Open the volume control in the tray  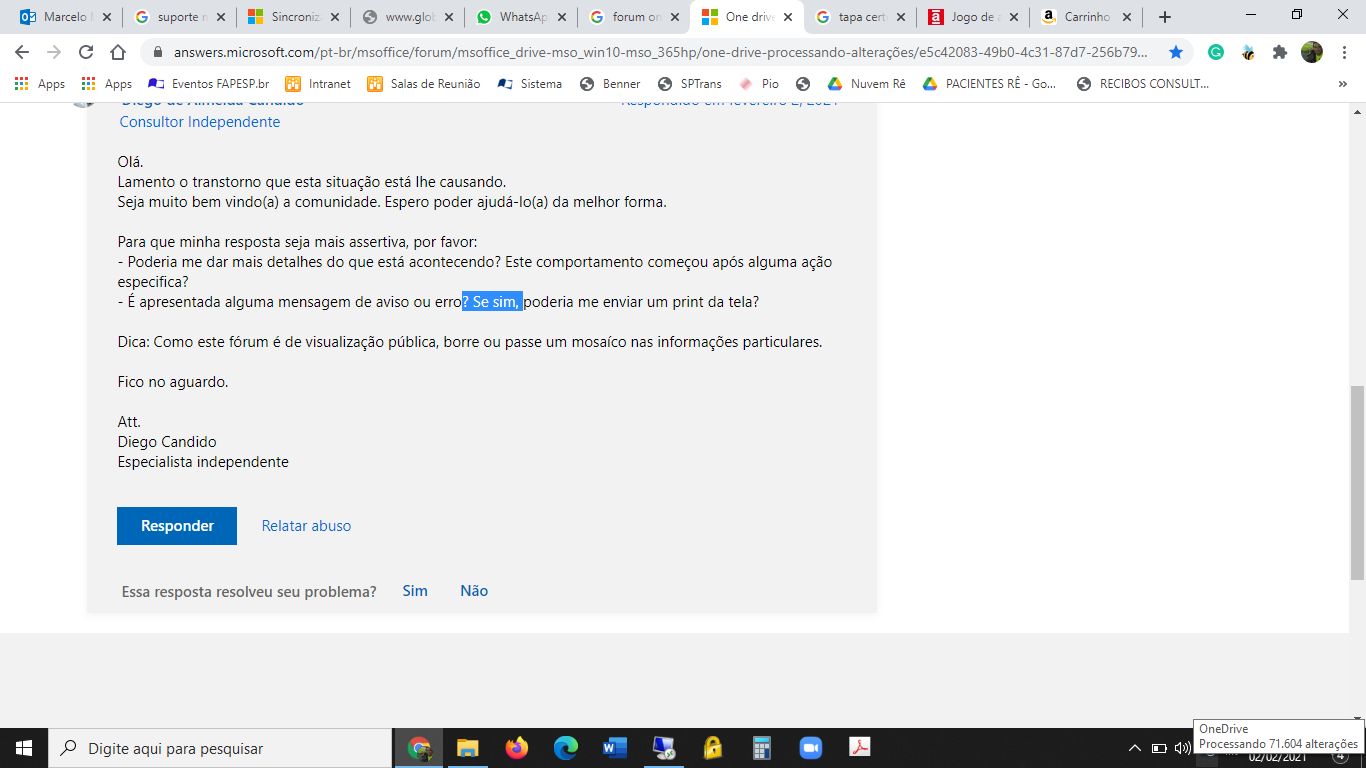click(x=1183, y=748)
